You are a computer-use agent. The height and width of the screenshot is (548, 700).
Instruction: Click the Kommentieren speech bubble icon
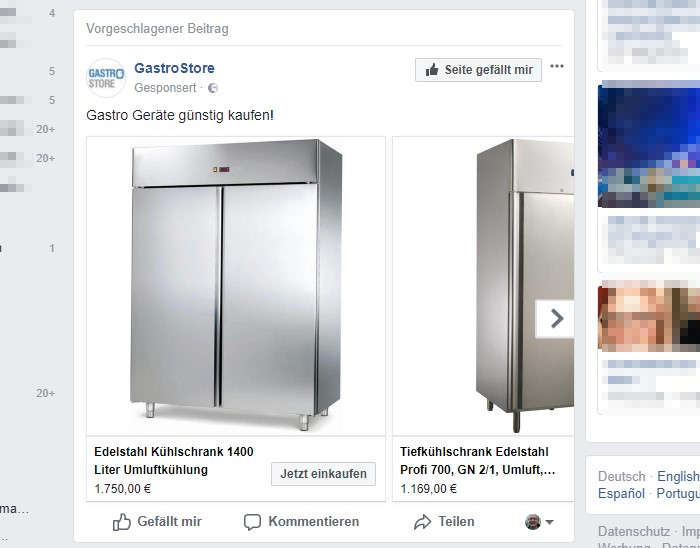(x=252, y=522)
